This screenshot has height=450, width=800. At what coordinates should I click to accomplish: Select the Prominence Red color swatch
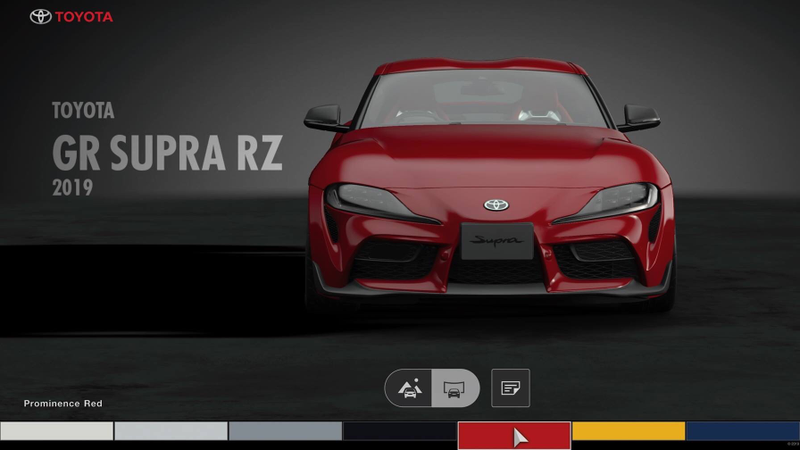[514, 435]
